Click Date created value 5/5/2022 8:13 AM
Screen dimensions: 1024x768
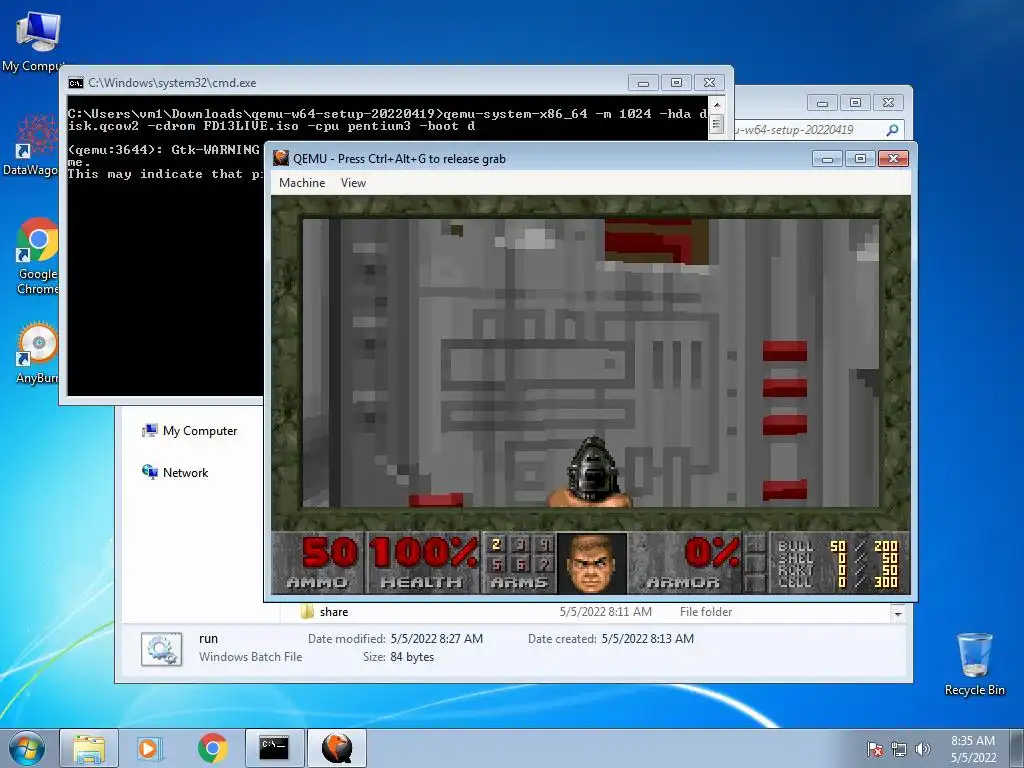click(648, 639)
